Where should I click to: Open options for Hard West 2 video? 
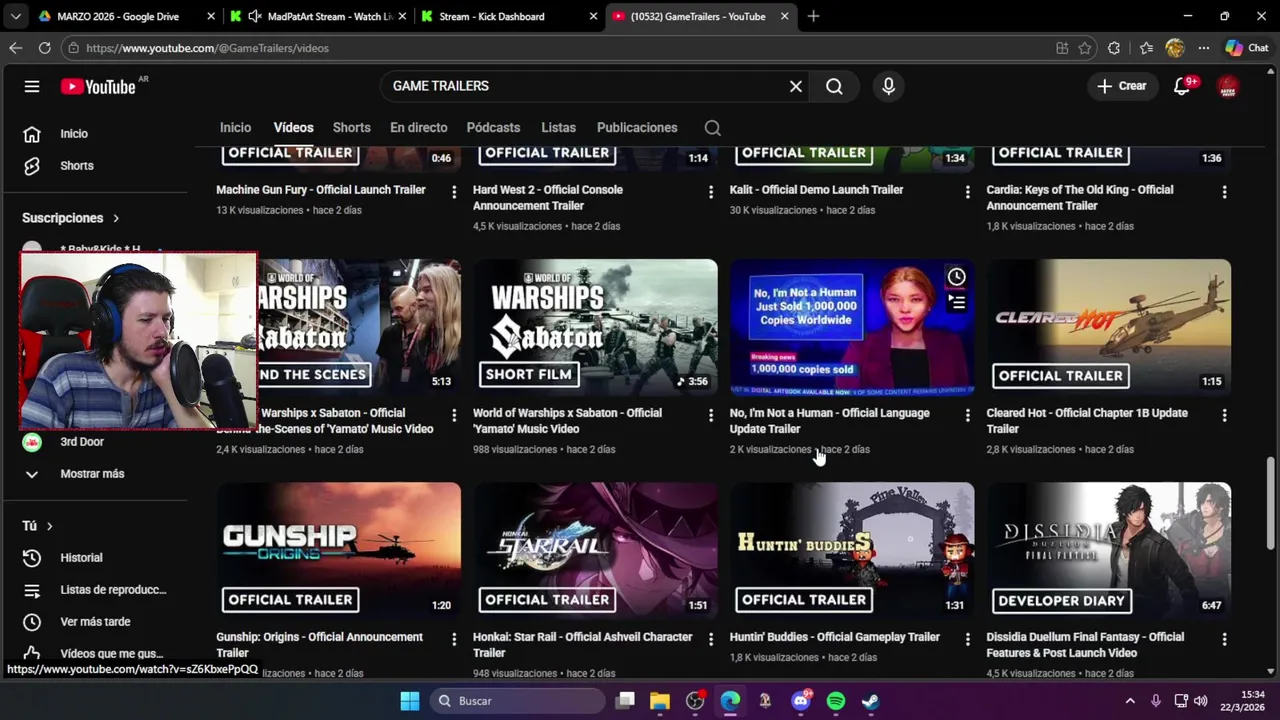coord(711,191)
